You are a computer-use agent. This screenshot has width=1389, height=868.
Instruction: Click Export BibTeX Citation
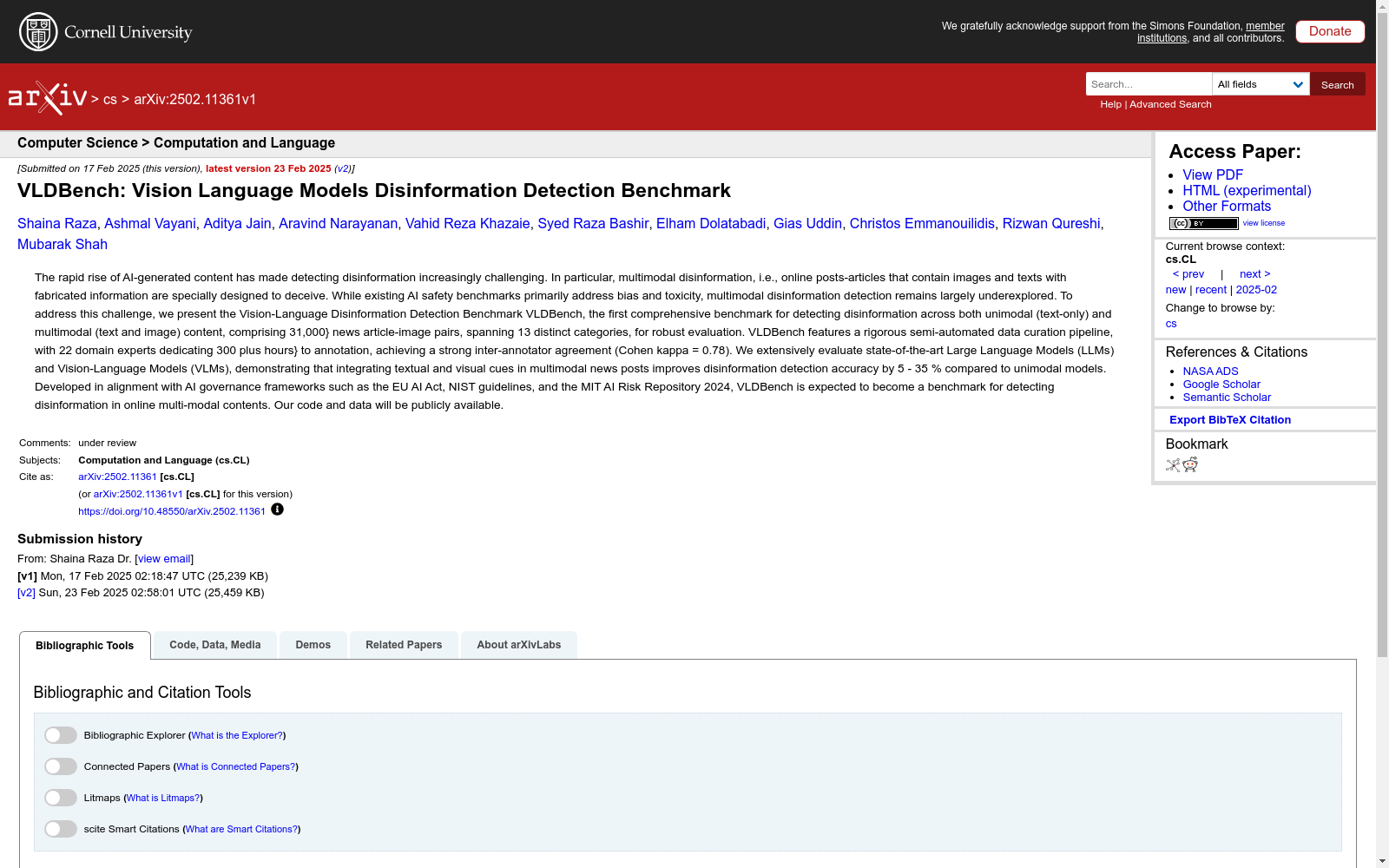point(1230,419)
